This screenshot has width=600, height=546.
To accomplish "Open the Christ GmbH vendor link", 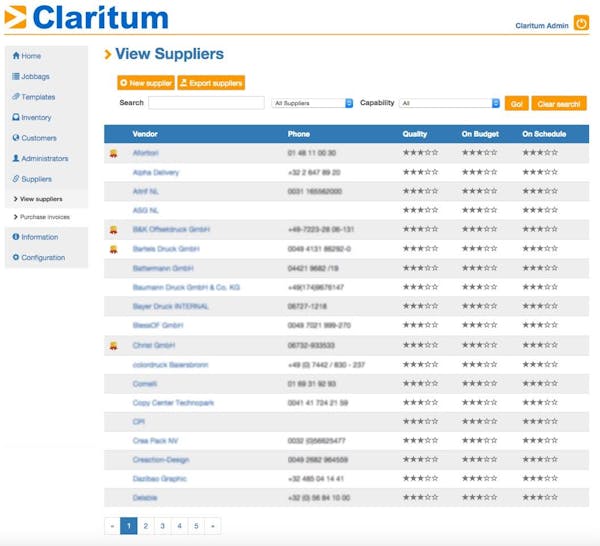I will pyautogui.click(x=154, y=346).
